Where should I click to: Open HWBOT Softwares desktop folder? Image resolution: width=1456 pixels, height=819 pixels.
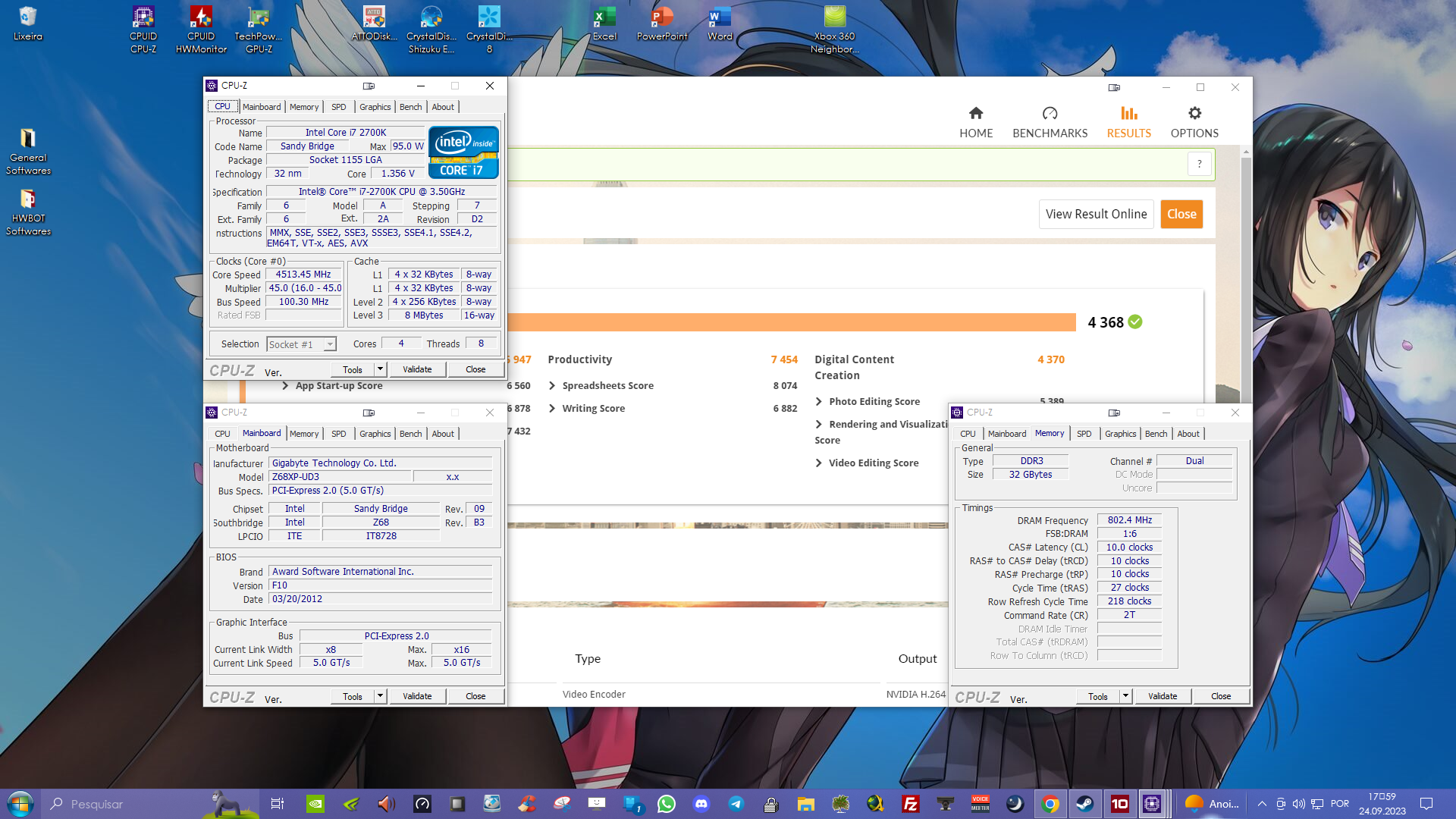(28, 212)
